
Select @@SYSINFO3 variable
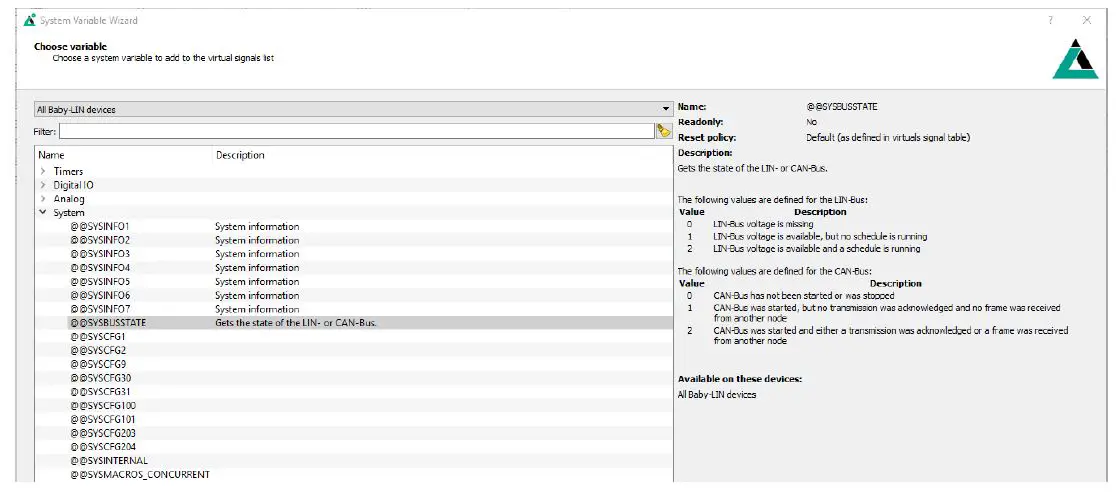[100, 254]
